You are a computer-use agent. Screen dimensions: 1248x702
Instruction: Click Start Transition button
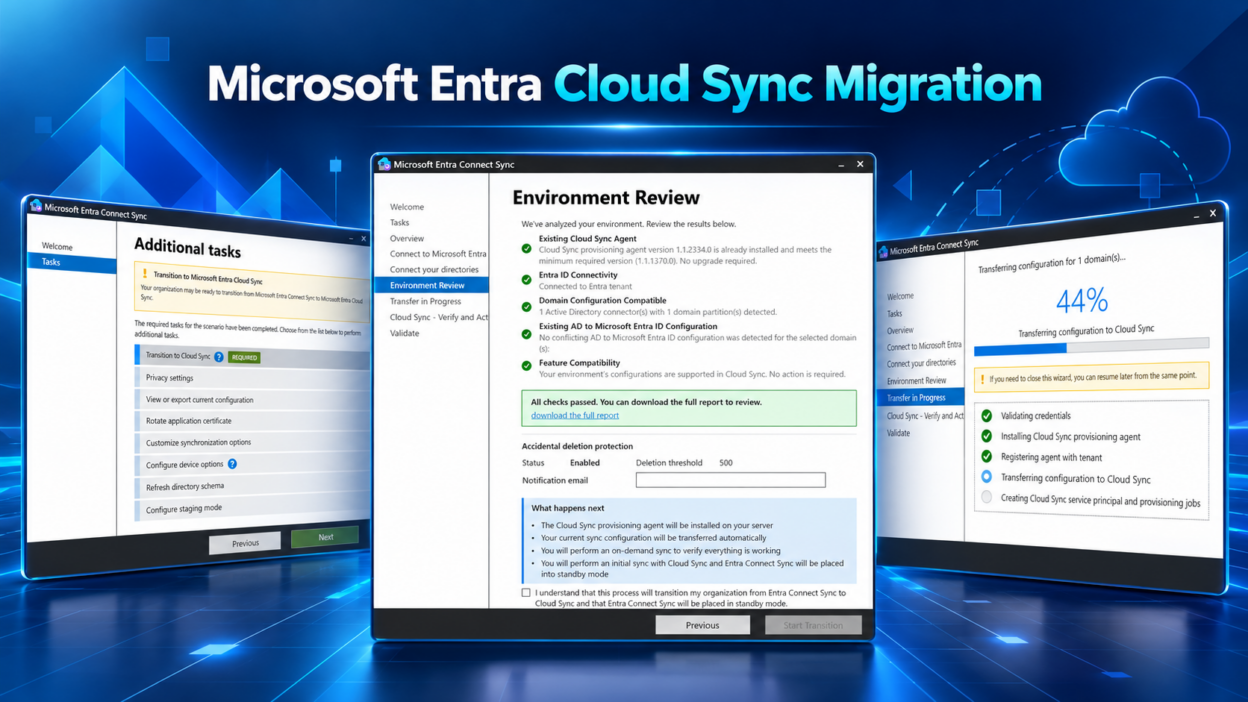[813, 625]
